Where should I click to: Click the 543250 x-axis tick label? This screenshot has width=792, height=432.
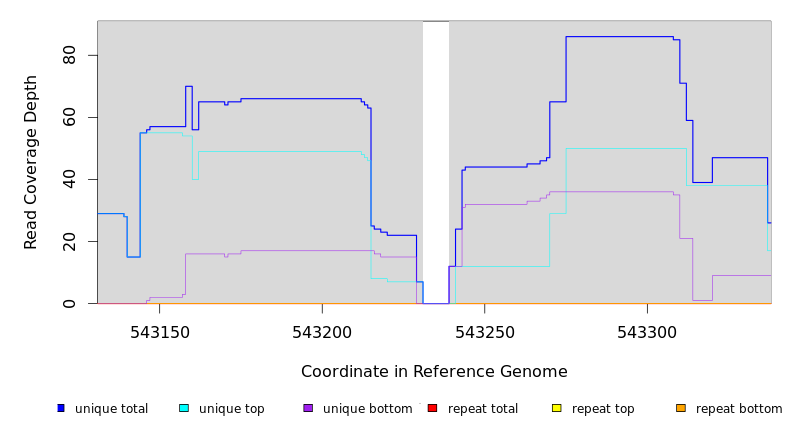[x=485, y=332]
